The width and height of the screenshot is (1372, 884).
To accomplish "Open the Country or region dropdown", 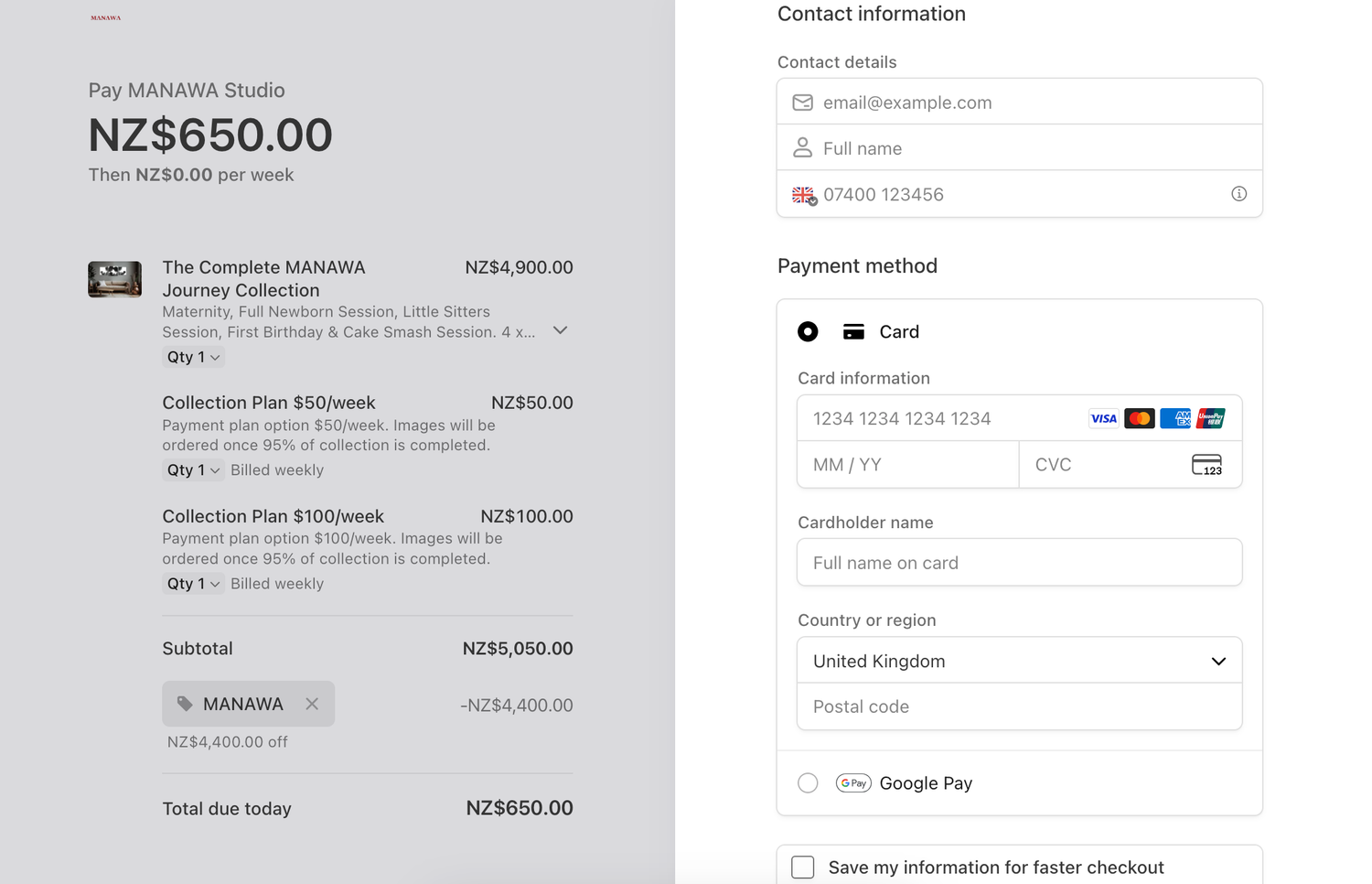I will point(1020,661).
